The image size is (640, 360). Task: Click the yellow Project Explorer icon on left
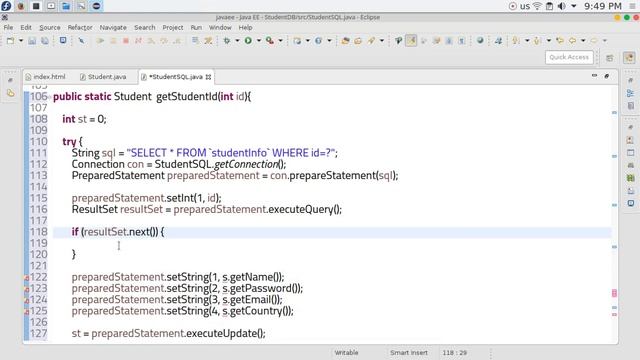(11, 93)
